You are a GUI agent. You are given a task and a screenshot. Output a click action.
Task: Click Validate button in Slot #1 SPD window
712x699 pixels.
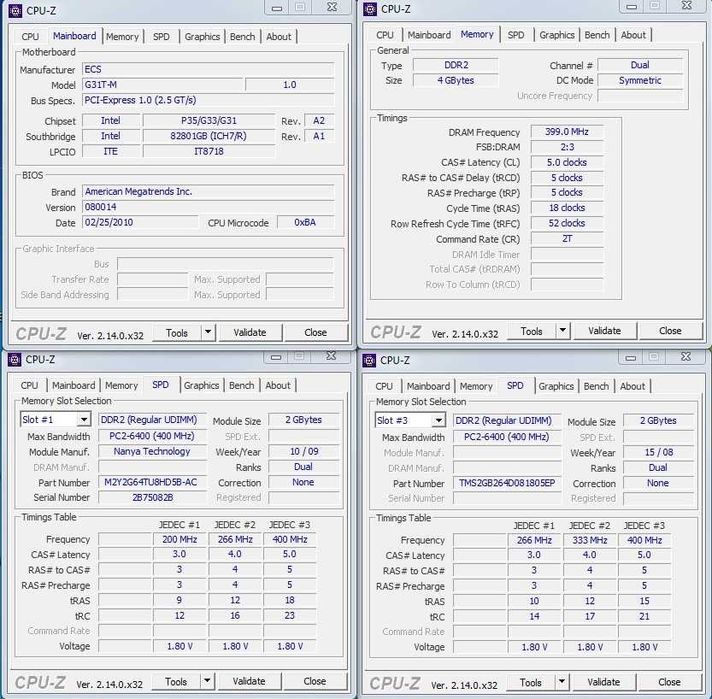pyautogui.click(x=249, y=681)
